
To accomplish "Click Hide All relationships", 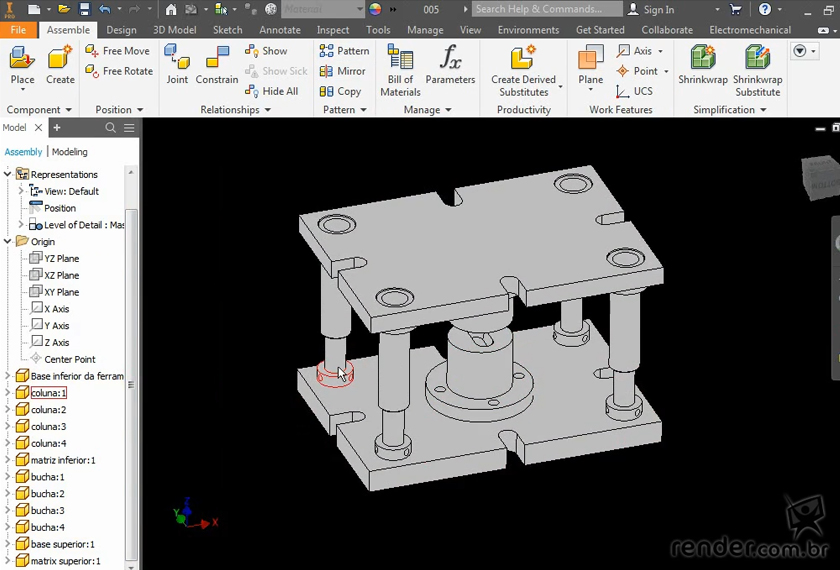I will coord(272,91).
